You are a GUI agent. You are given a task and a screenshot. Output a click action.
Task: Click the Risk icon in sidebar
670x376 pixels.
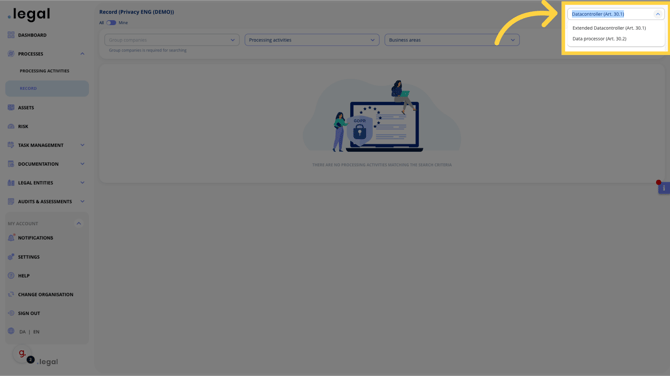point(11,126)
